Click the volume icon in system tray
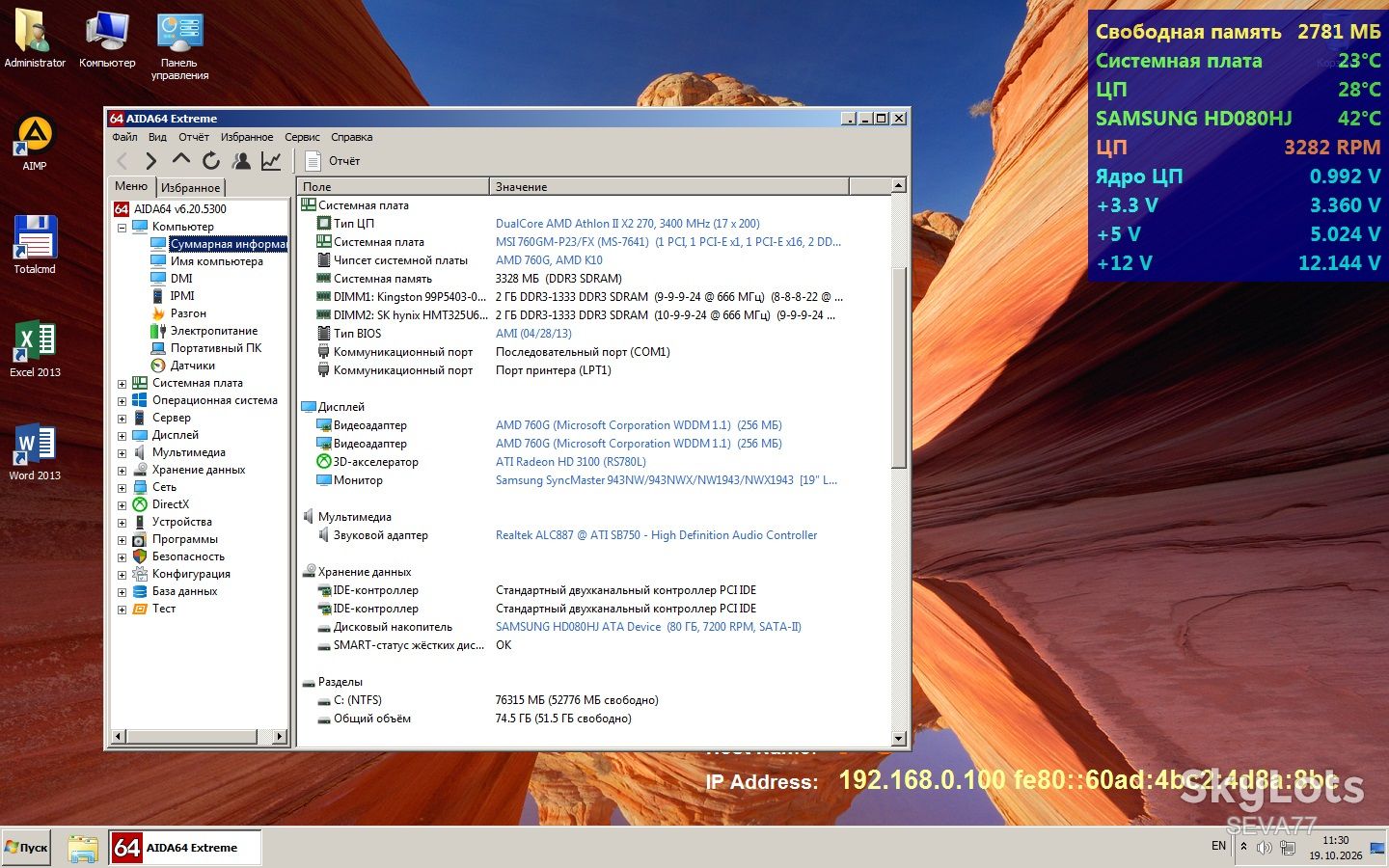1389x868 pixels. point(1265,848)
